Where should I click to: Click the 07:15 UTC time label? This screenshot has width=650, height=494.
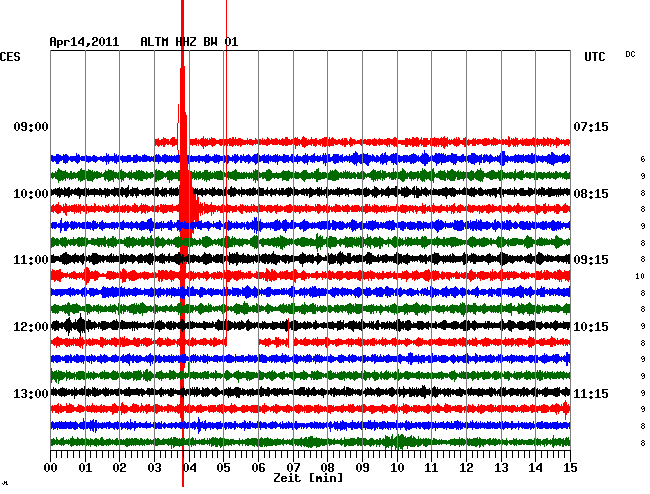click(x=591, y=127)
